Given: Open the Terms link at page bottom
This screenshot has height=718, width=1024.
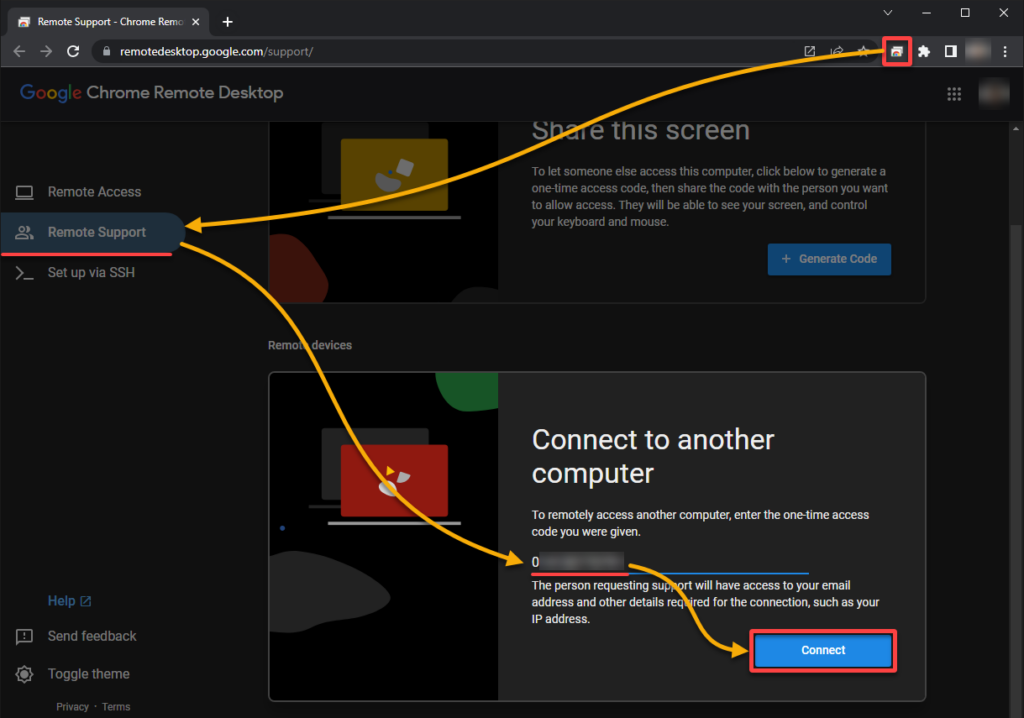Looking at the screenshot, I should coord(116,706).
